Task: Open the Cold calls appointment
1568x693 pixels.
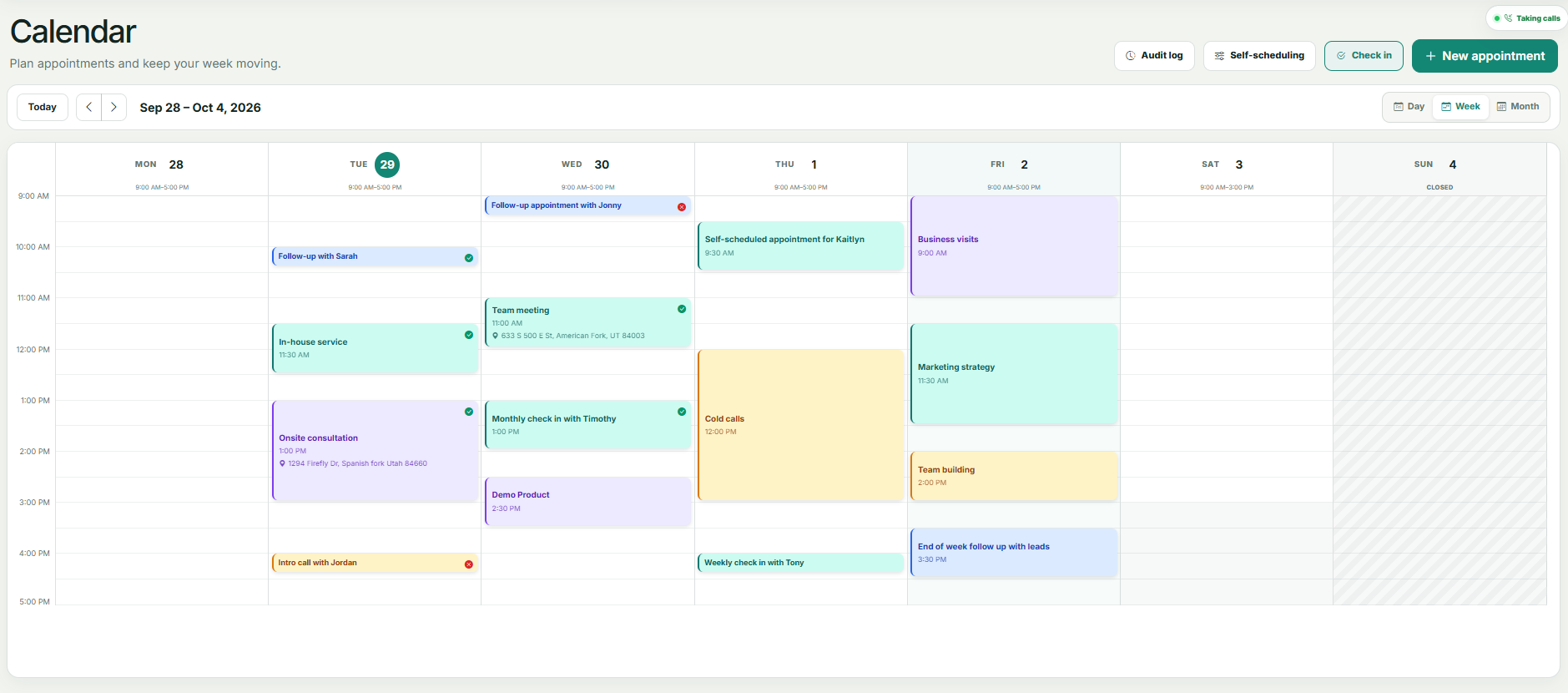Action: coord(801,425)
